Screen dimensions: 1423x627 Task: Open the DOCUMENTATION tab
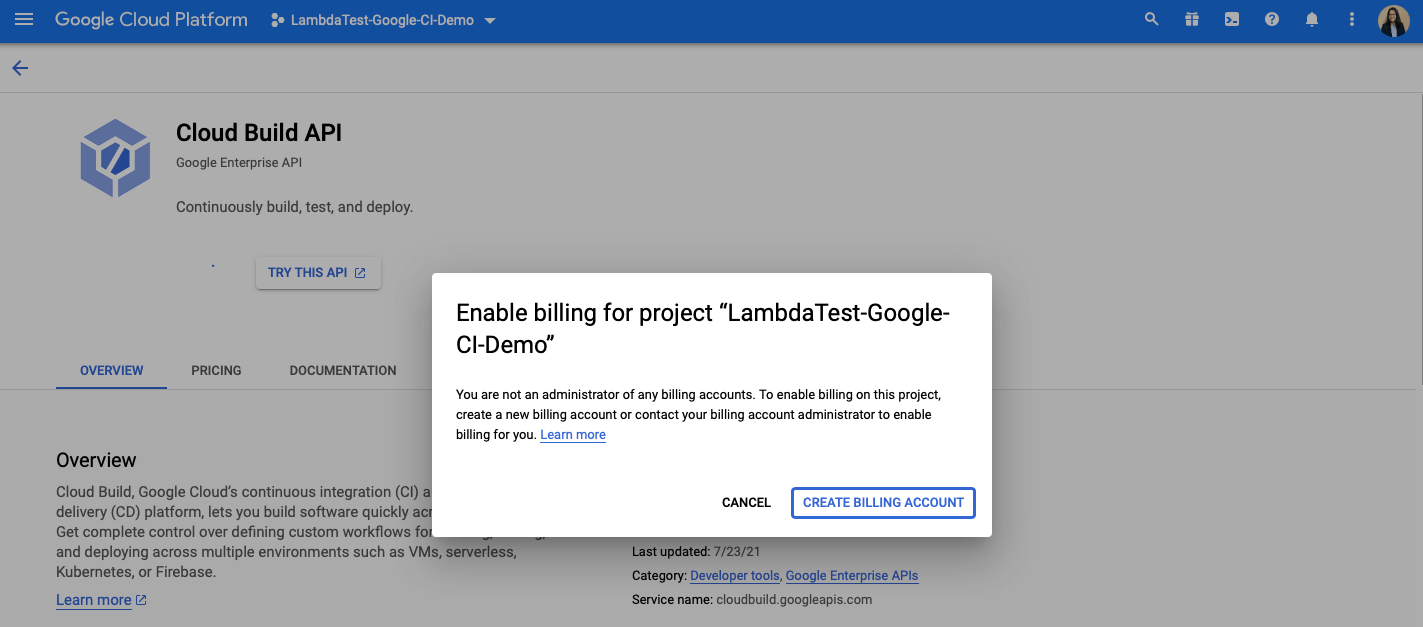click(342, 370)
